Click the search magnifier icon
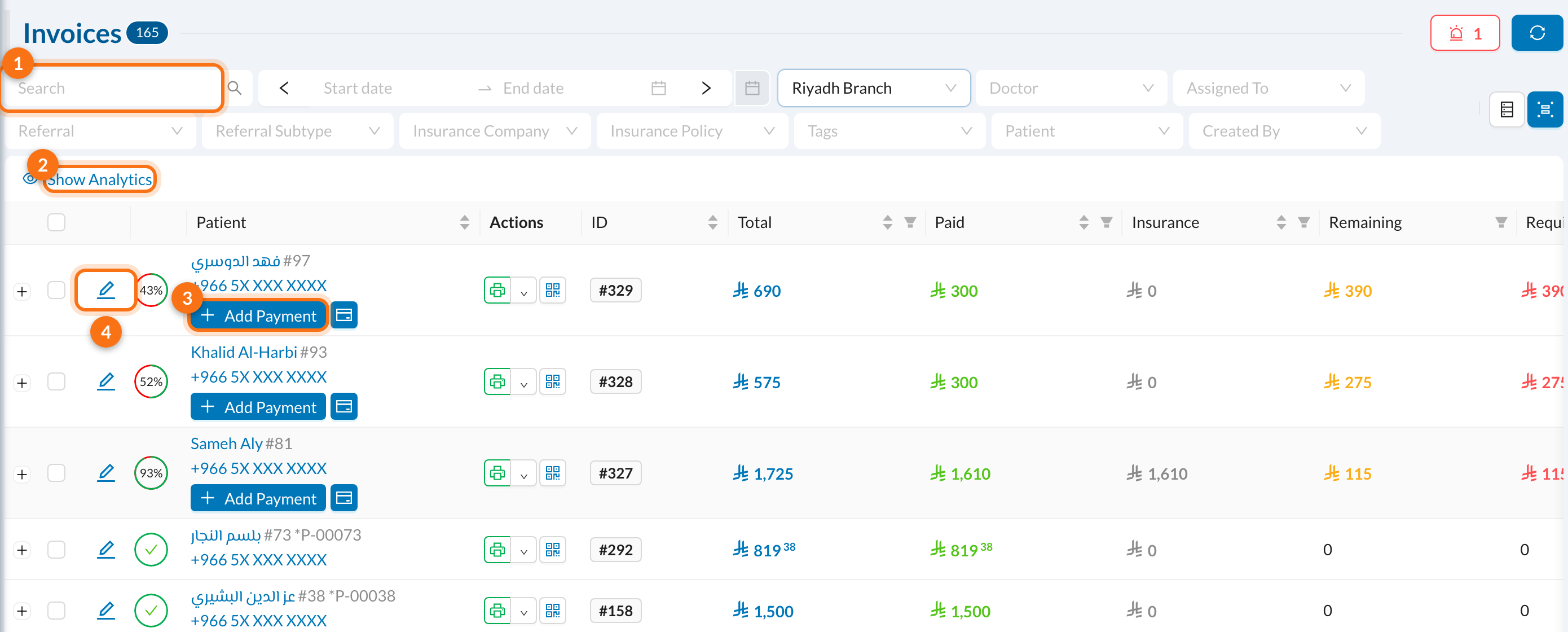 pyautogui.click(x=235, y=88)
